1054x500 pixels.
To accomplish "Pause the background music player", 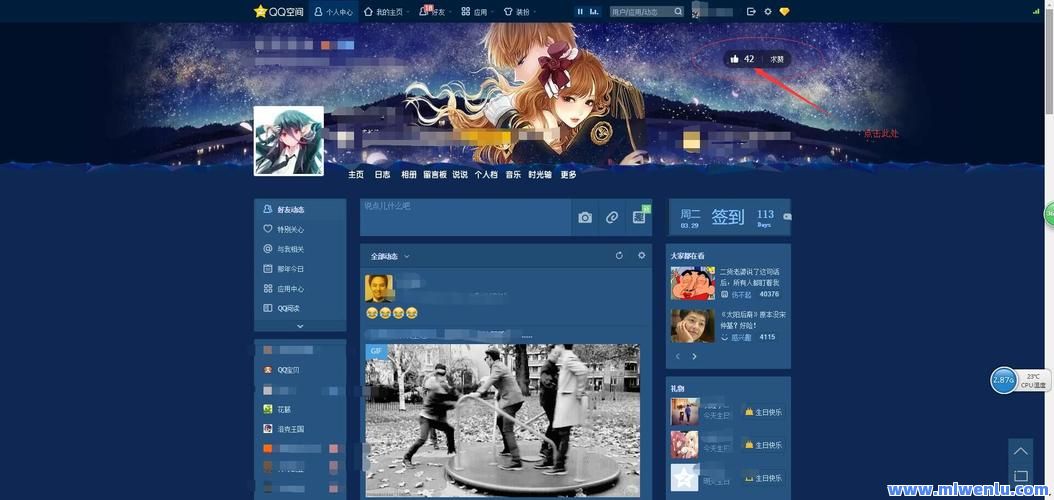I will coord(580,11).
